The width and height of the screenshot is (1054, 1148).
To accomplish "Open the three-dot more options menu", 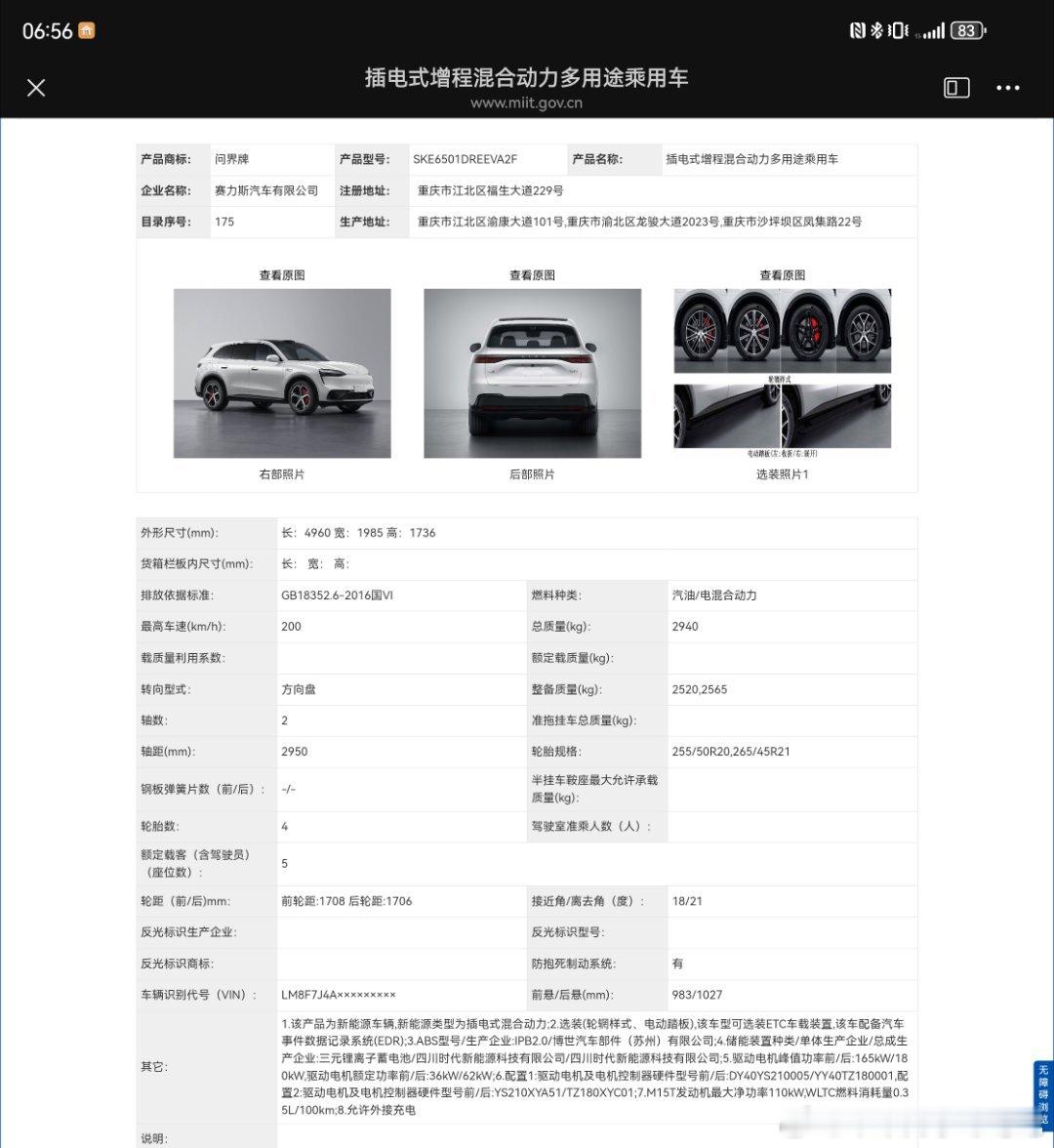I will (1008, 88).
